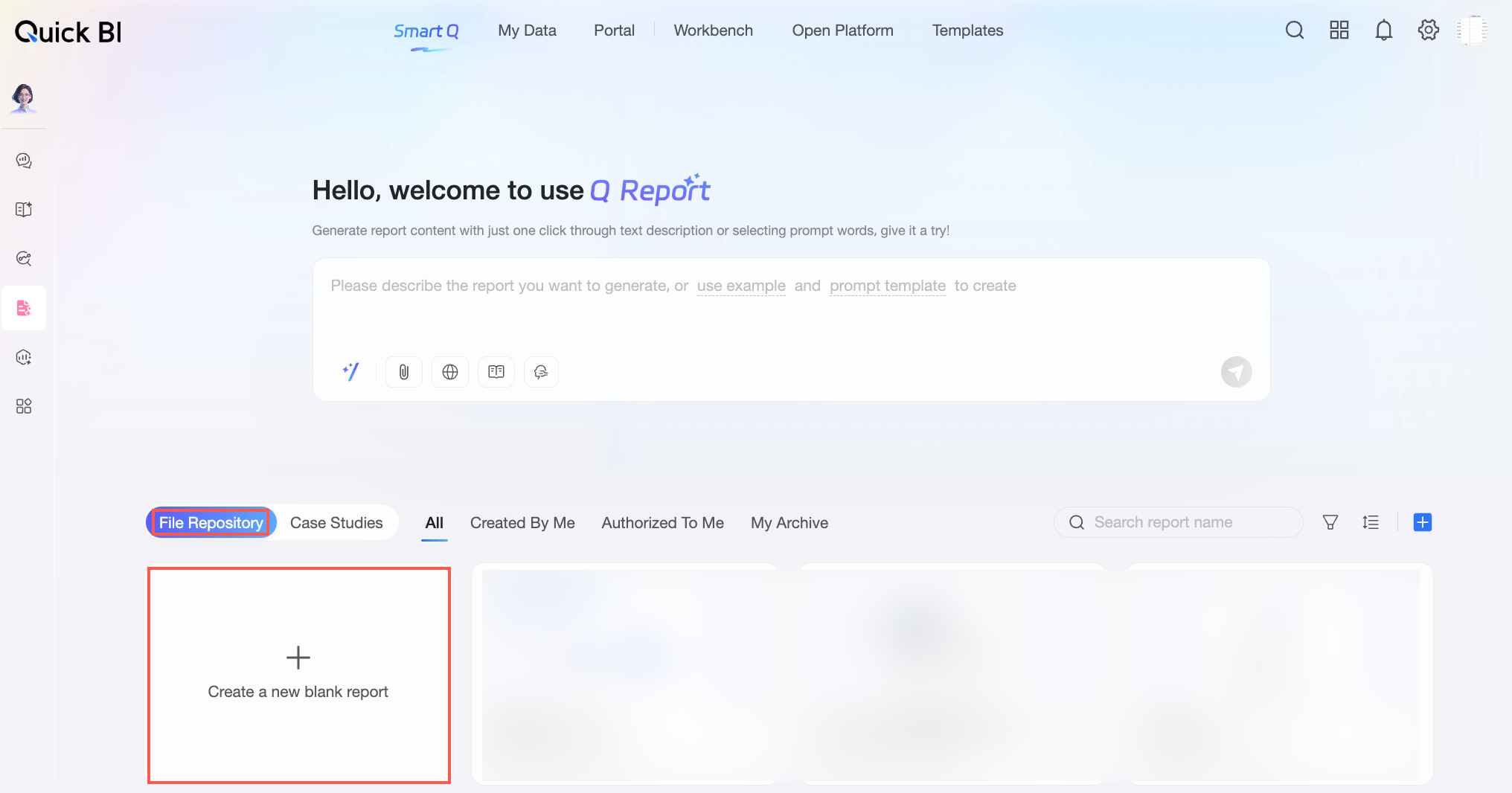Open the global search magnifier in top bar

coord(1295,30)
